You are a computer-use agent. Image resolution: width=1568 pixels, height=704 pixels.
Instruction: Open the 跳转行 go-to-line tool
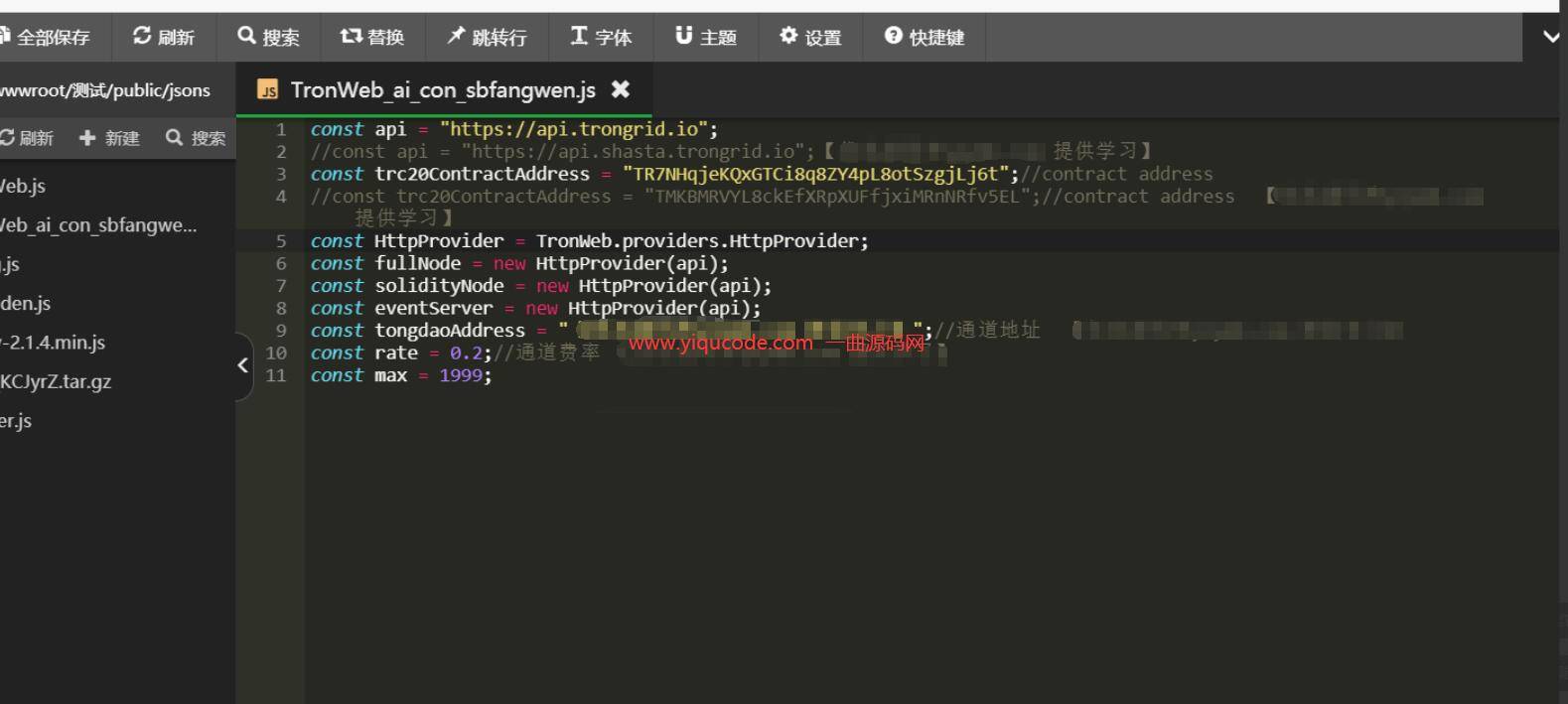(x=486, y=37)
